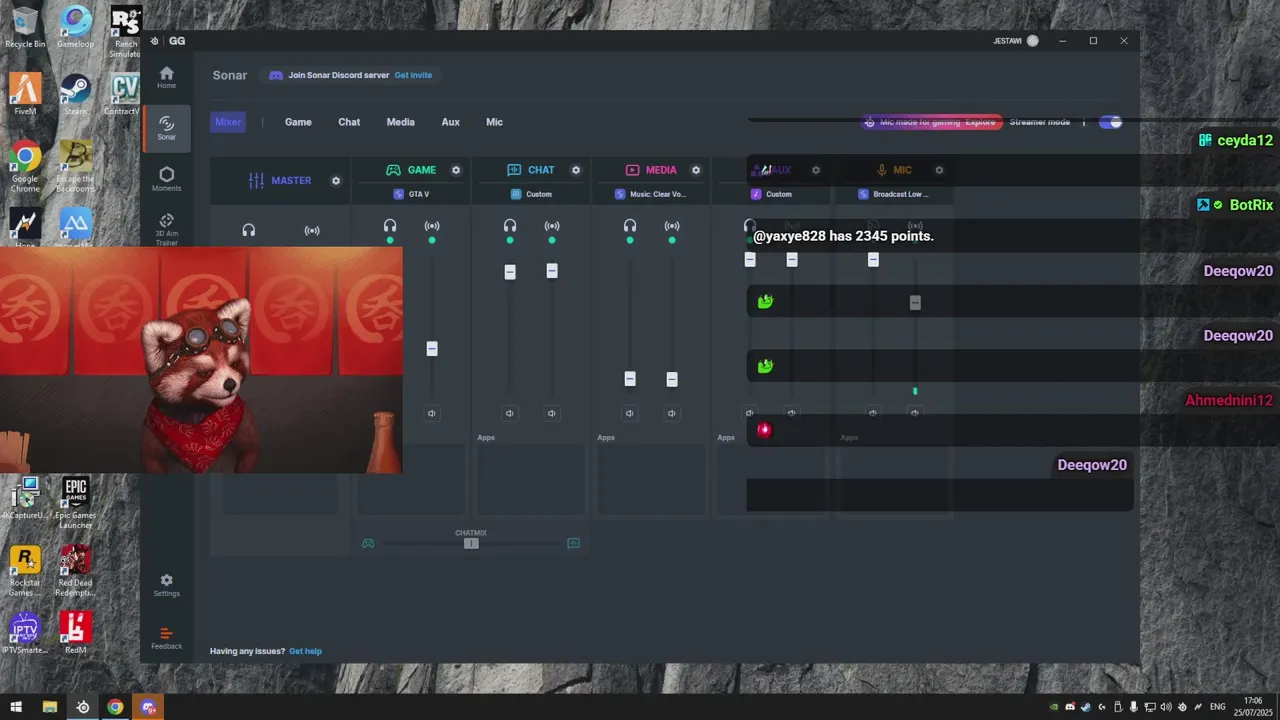Viewport: 1280px width, 720px height.
Task: Click the Media stream broadcast icon
Action: [x=672, y=226]
